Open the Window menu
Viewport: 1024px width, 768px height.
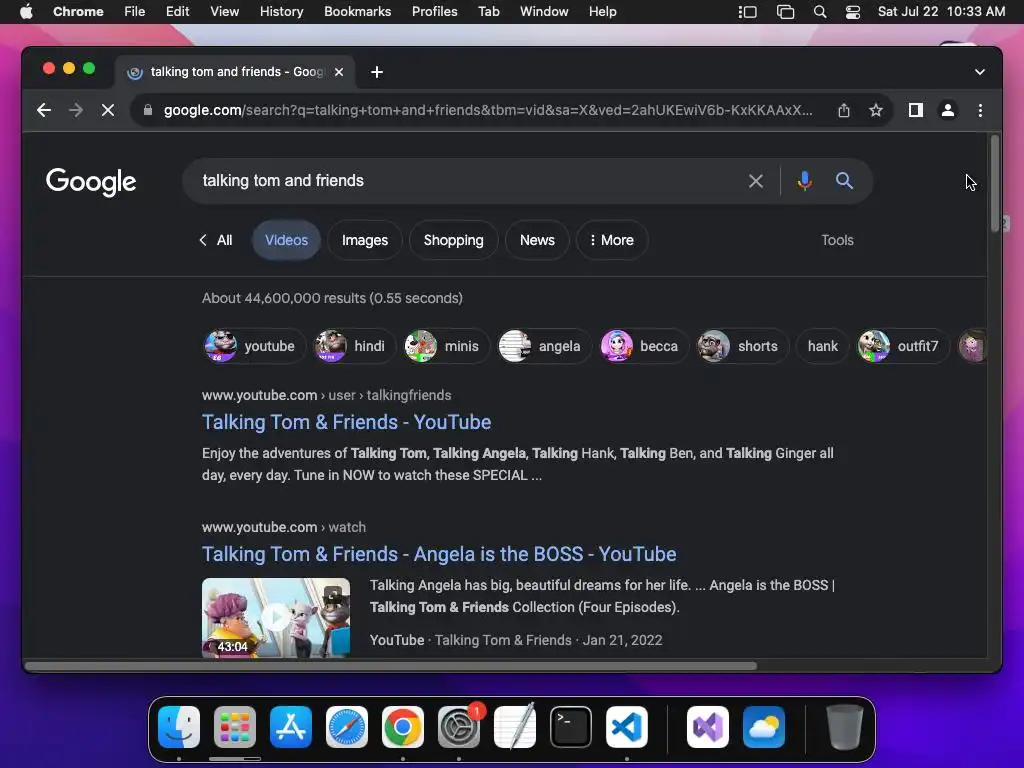[x=544, y=12]
